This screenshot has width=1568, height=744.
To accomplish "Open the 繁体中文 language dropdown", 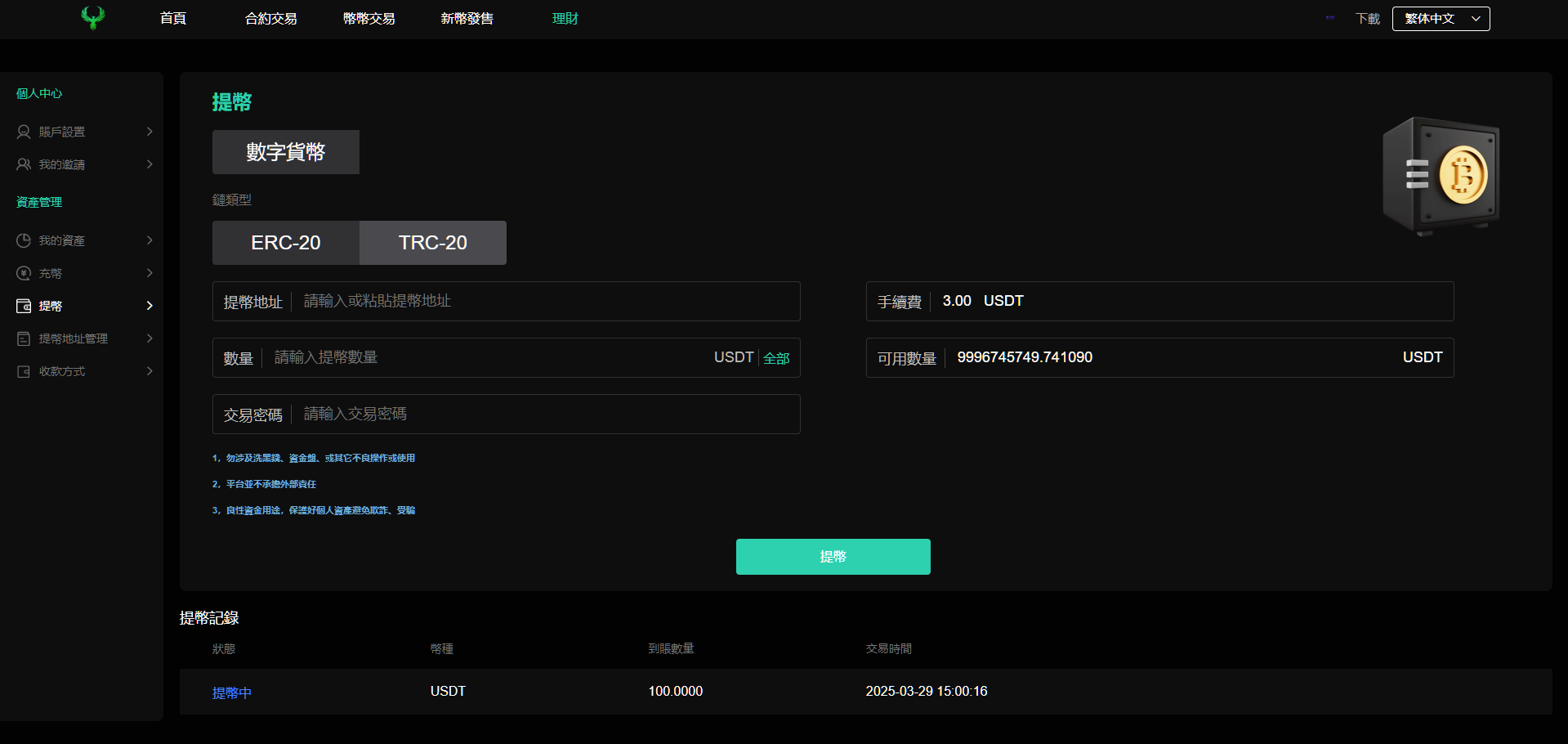I will [x=1441, y=19].
